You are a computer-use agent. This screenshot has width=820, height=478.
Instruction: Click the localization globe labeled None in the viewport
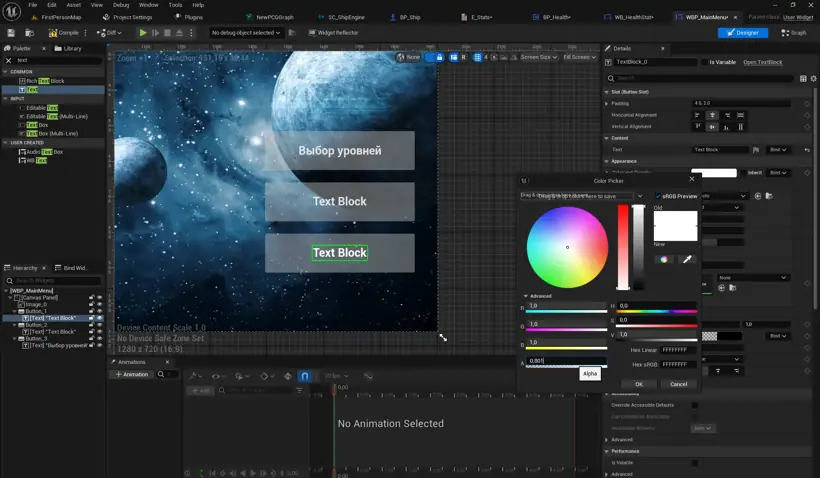408,58
